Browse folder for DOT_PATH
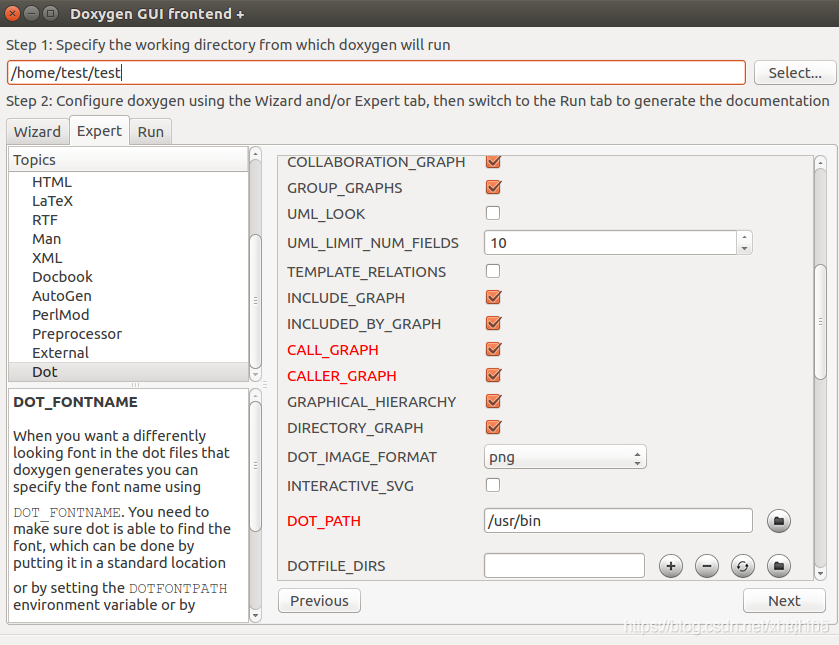The height and width of the screenshot is (645, 839). point(779,521)
